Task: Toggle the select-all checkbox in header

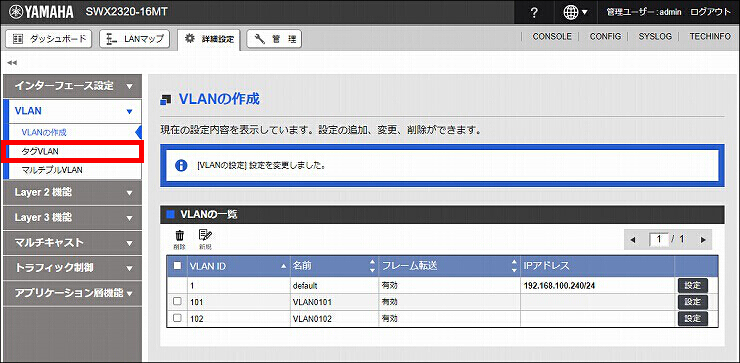Action: (x=177, y=266)
